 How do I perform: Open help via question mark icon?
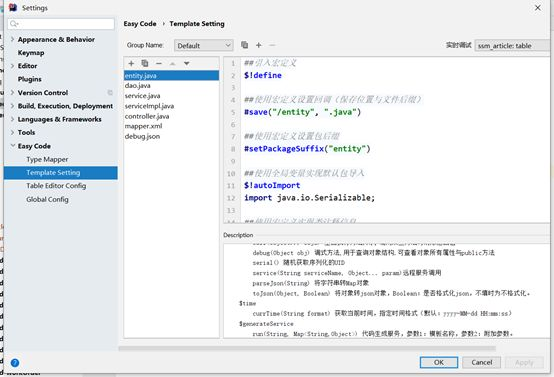15,363
